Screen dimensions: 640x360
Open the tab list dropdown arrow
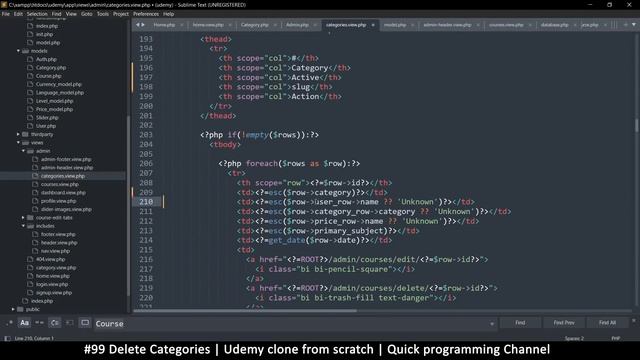pos(633,25)
